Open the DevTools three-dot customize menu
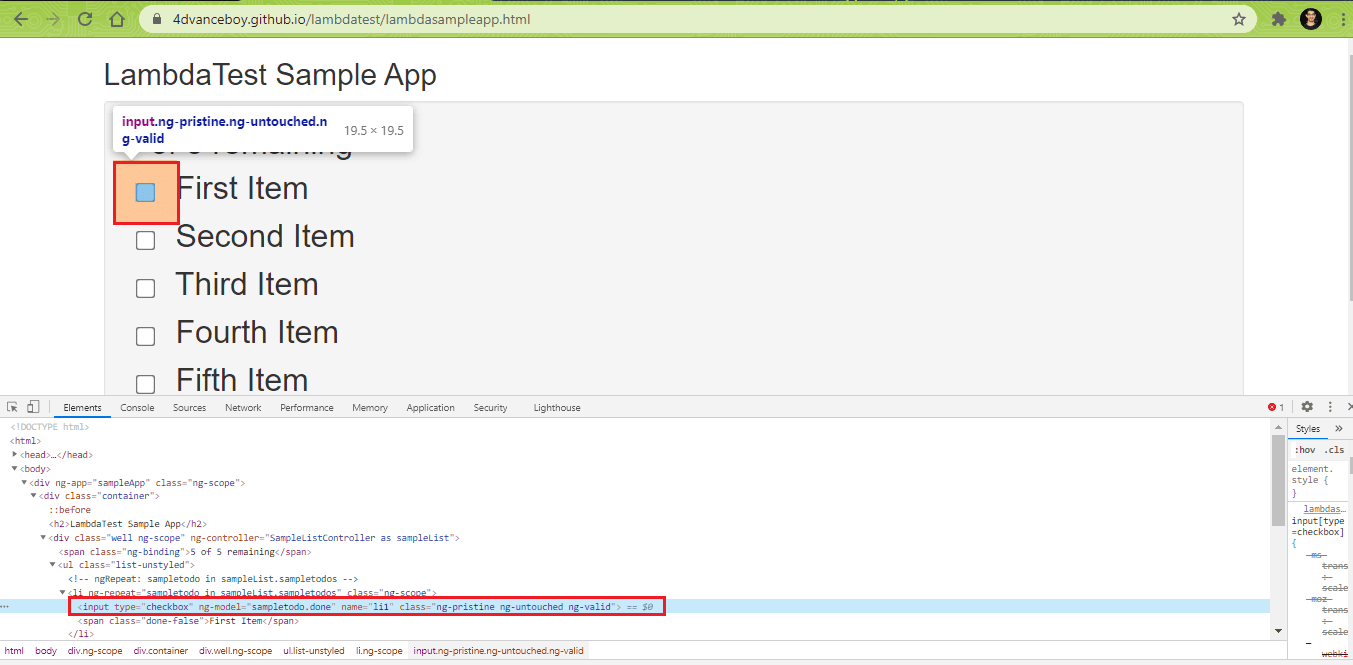 [1329, 407]
